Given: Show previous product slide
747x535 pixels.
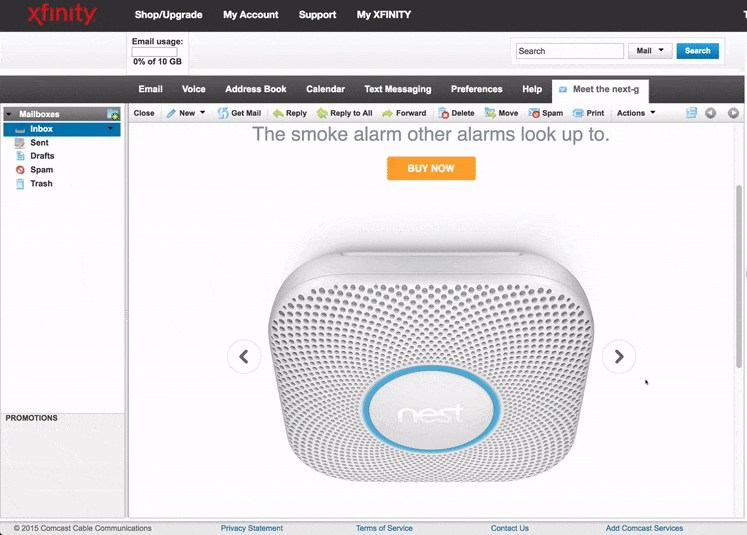Looking at the screenshot, I should (x=244, y=356).
